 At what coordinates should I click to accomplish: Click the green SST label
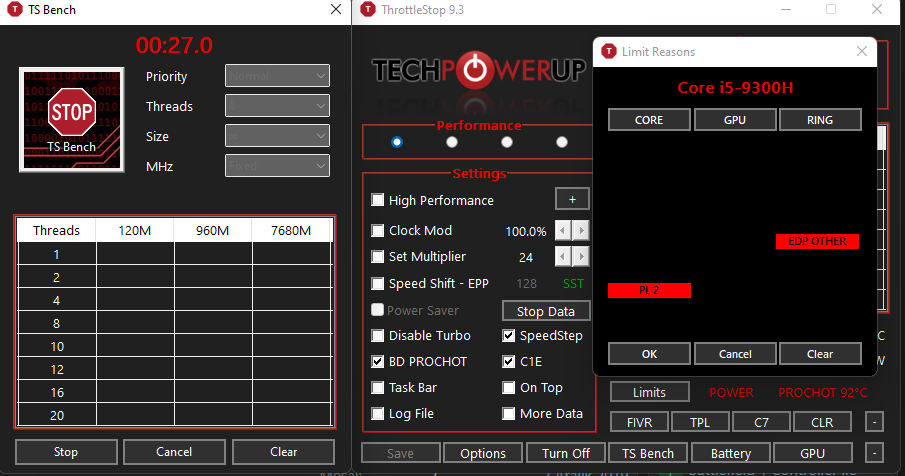pyautogui.click(x=573, y=284)
